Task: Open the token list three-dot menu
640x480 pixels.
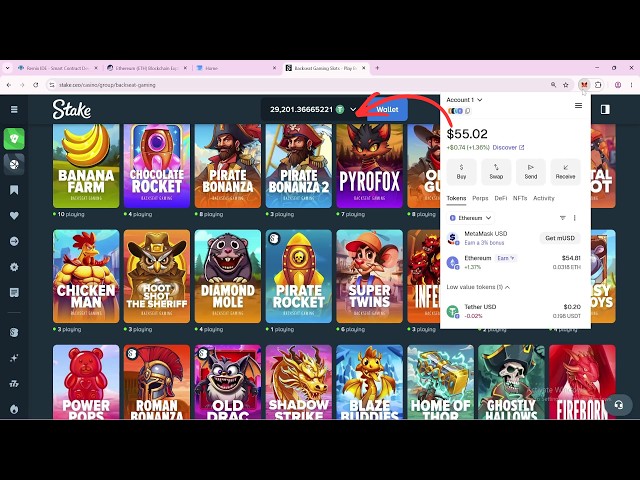Action: pos(574,218)
